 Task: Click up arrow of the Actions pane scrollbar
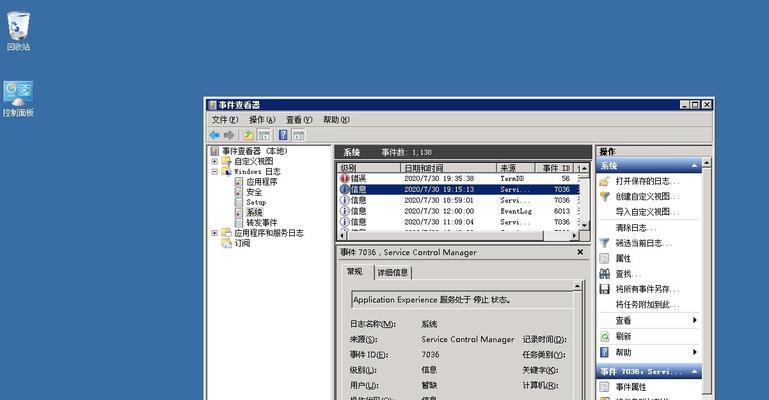pyautogui.click(x=707, y=163)
